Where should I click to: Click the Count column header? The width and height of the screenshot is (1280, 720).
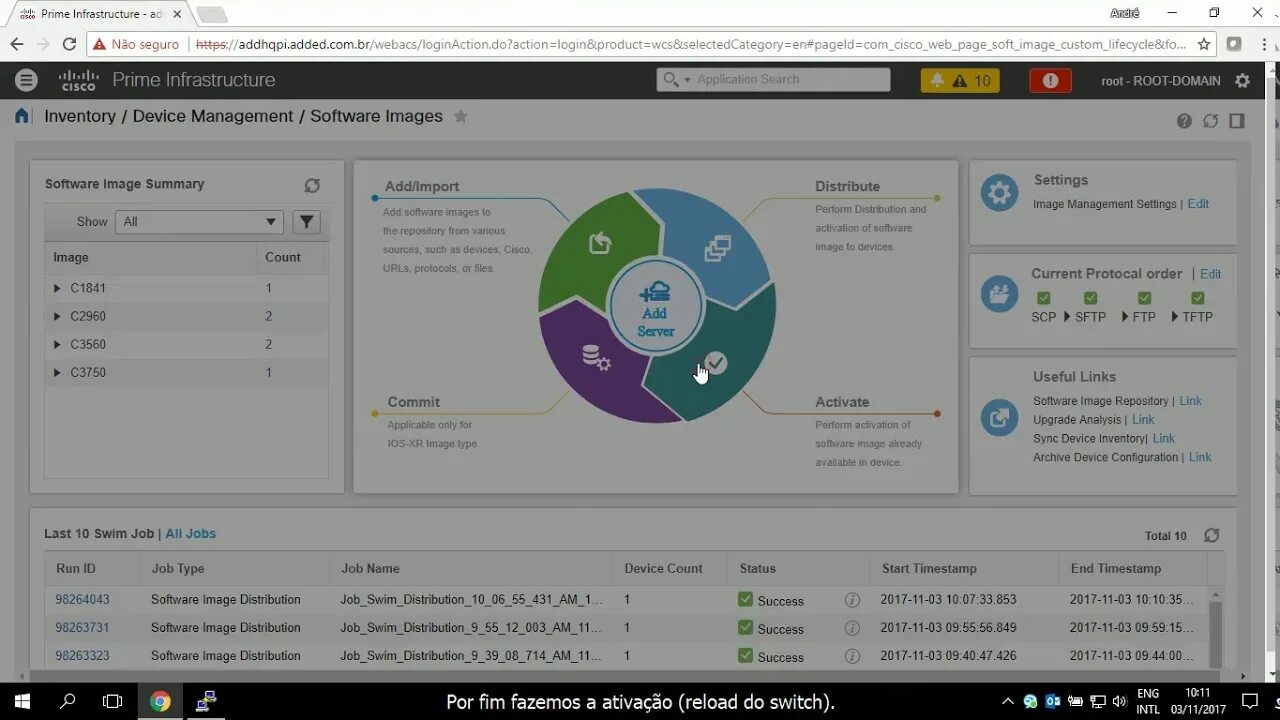click(292, 257)
